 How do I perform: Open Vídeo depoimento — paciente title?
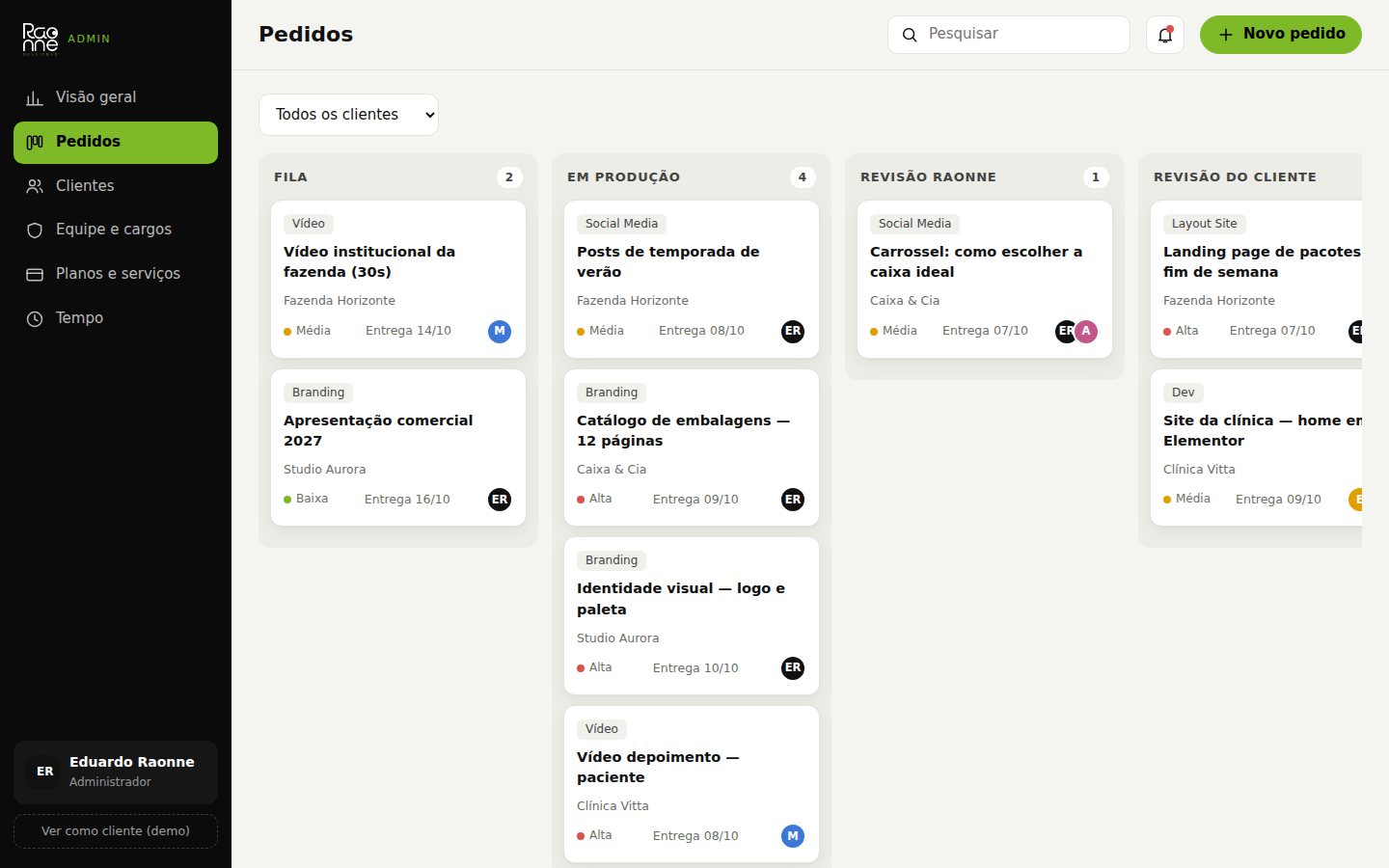(x=658, y=767)
